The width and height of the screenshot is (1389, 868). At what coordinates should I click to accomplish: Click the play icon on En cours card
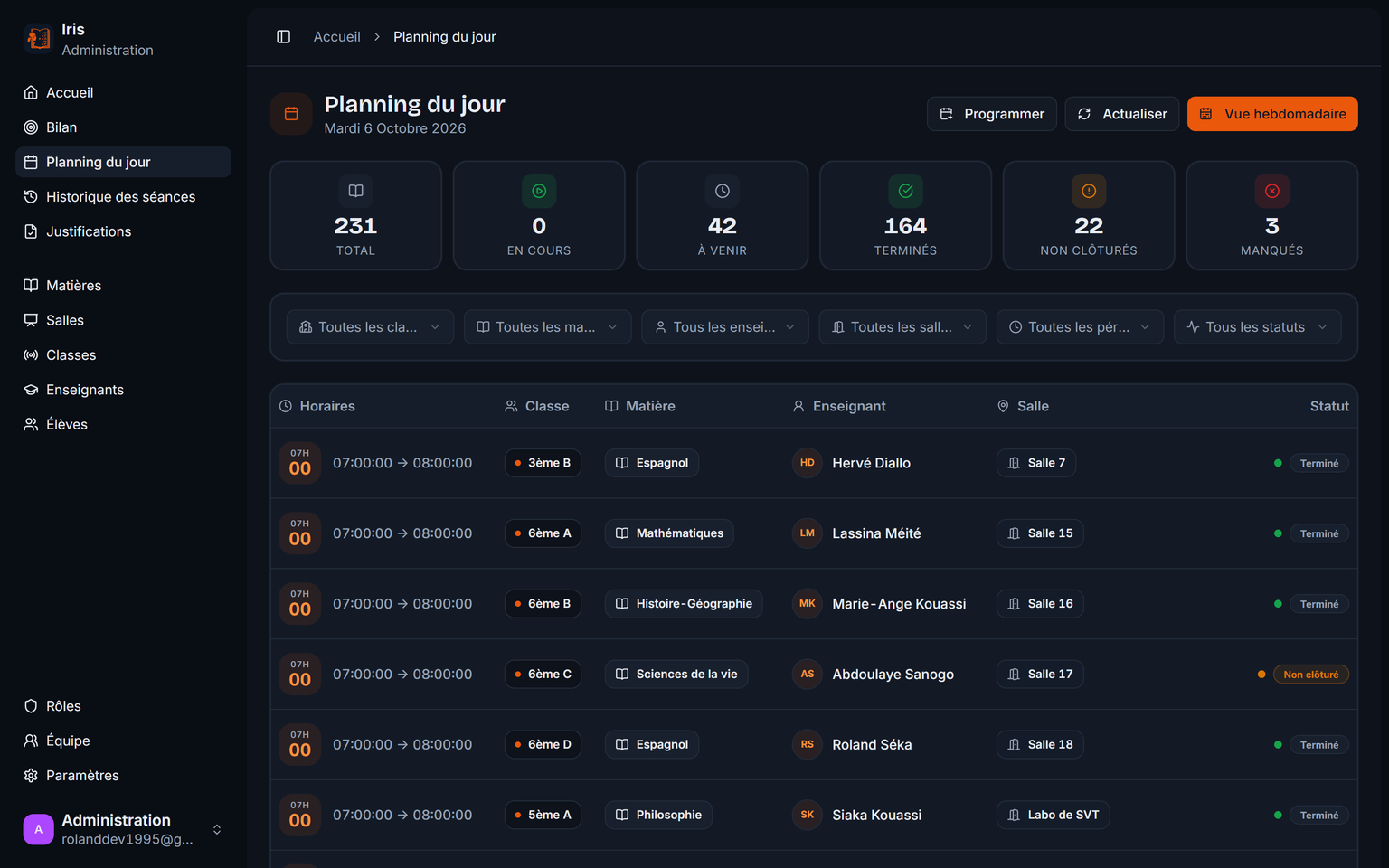click(x=539, y=191)
